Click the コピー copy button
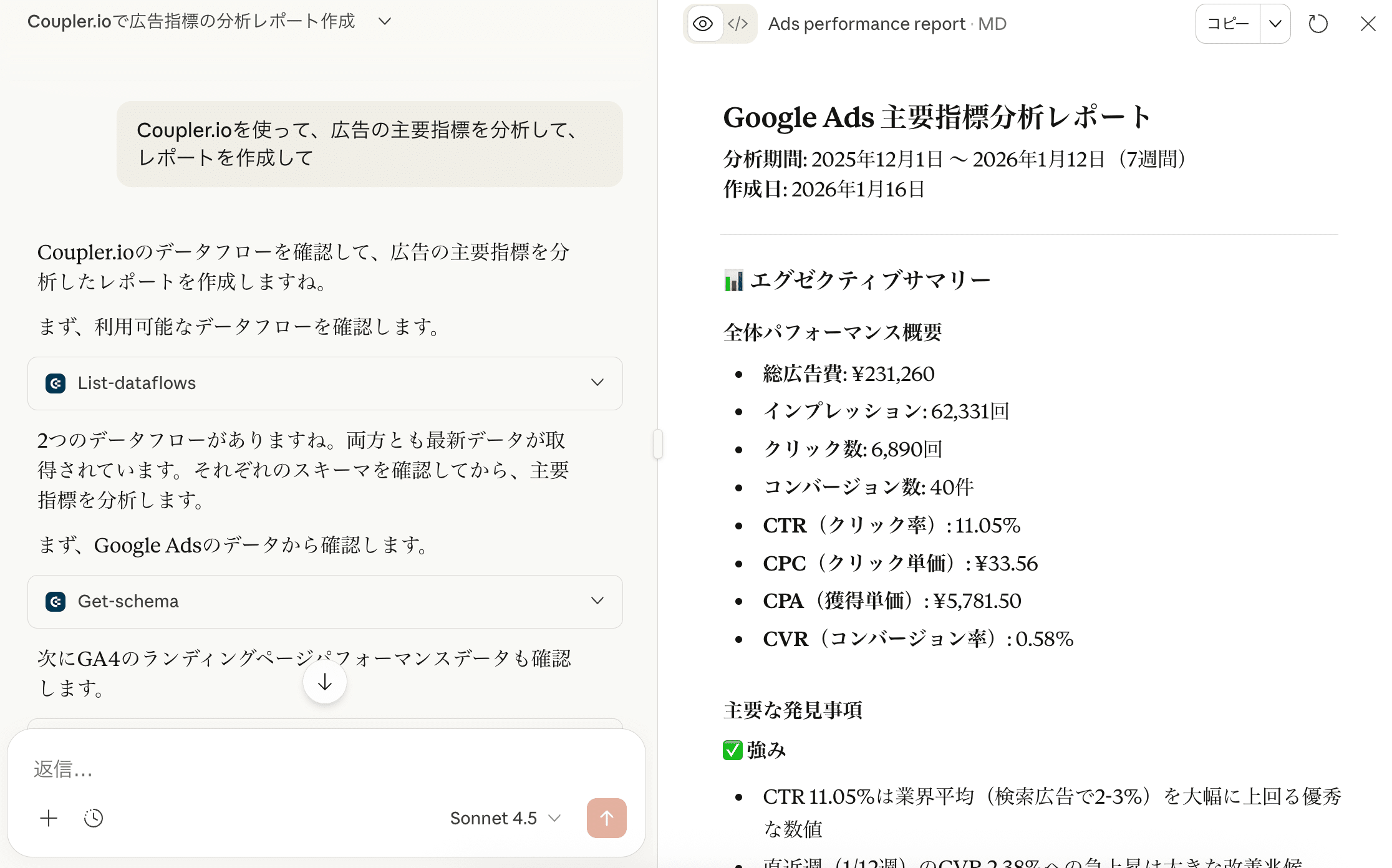The image size is (1392, 868). click(x=1227, y=24)
